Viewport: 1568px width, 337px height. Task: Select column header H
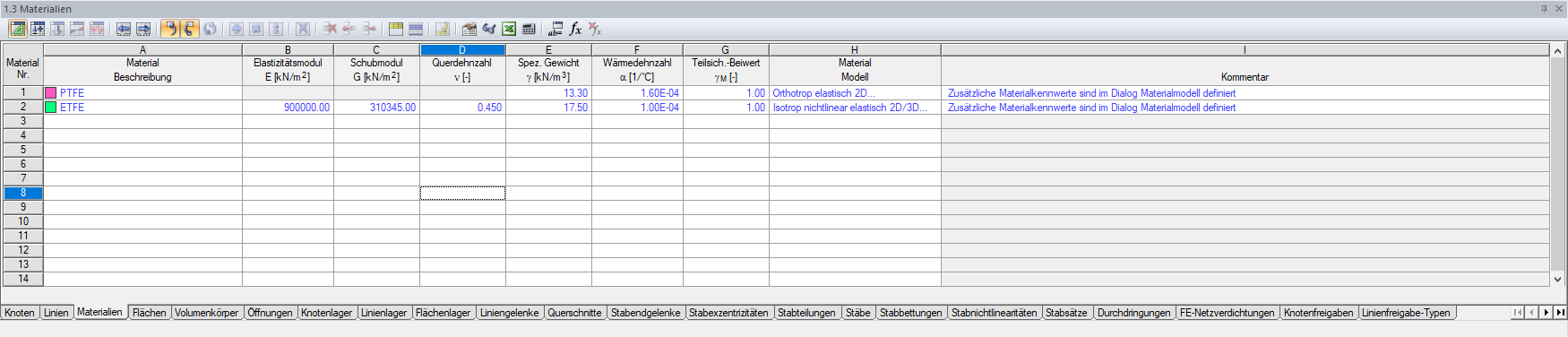pos(856,50)
